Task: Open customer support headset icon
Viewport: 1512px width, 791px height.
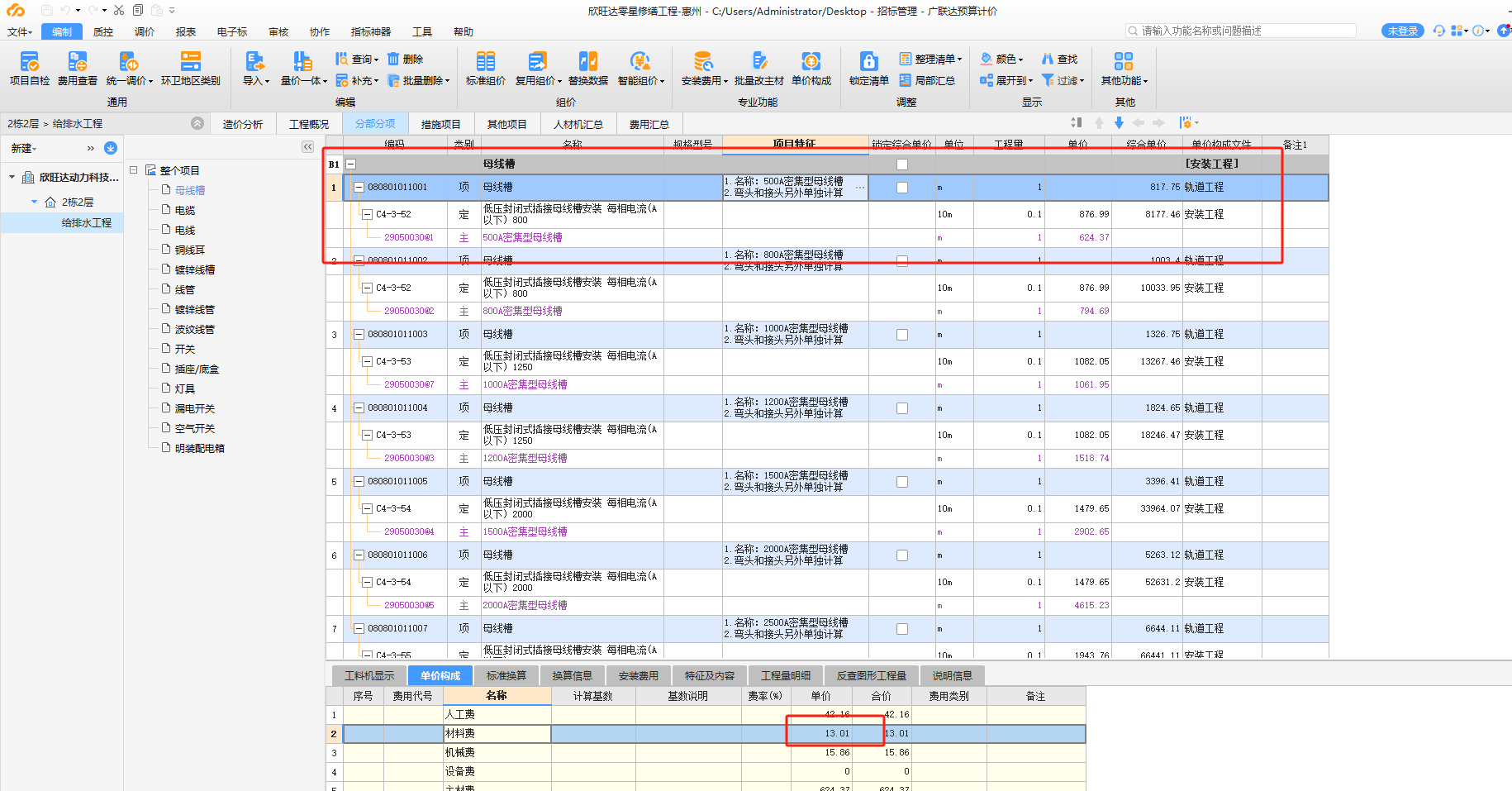Action: pyautogui.click(x=1439, y=31)
